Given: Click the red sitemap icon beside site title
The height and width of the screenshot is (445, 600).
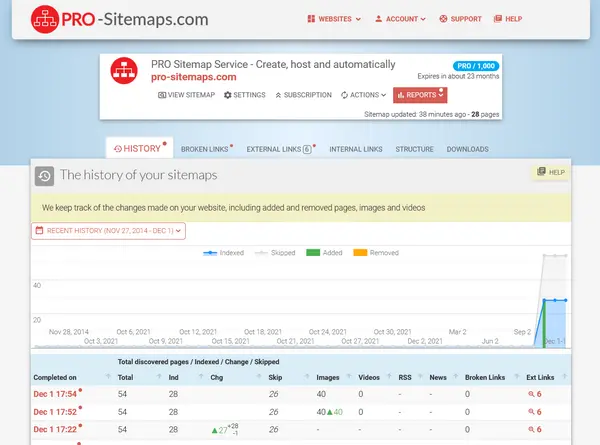Looking at the screenshot, I should click(126, 70).
